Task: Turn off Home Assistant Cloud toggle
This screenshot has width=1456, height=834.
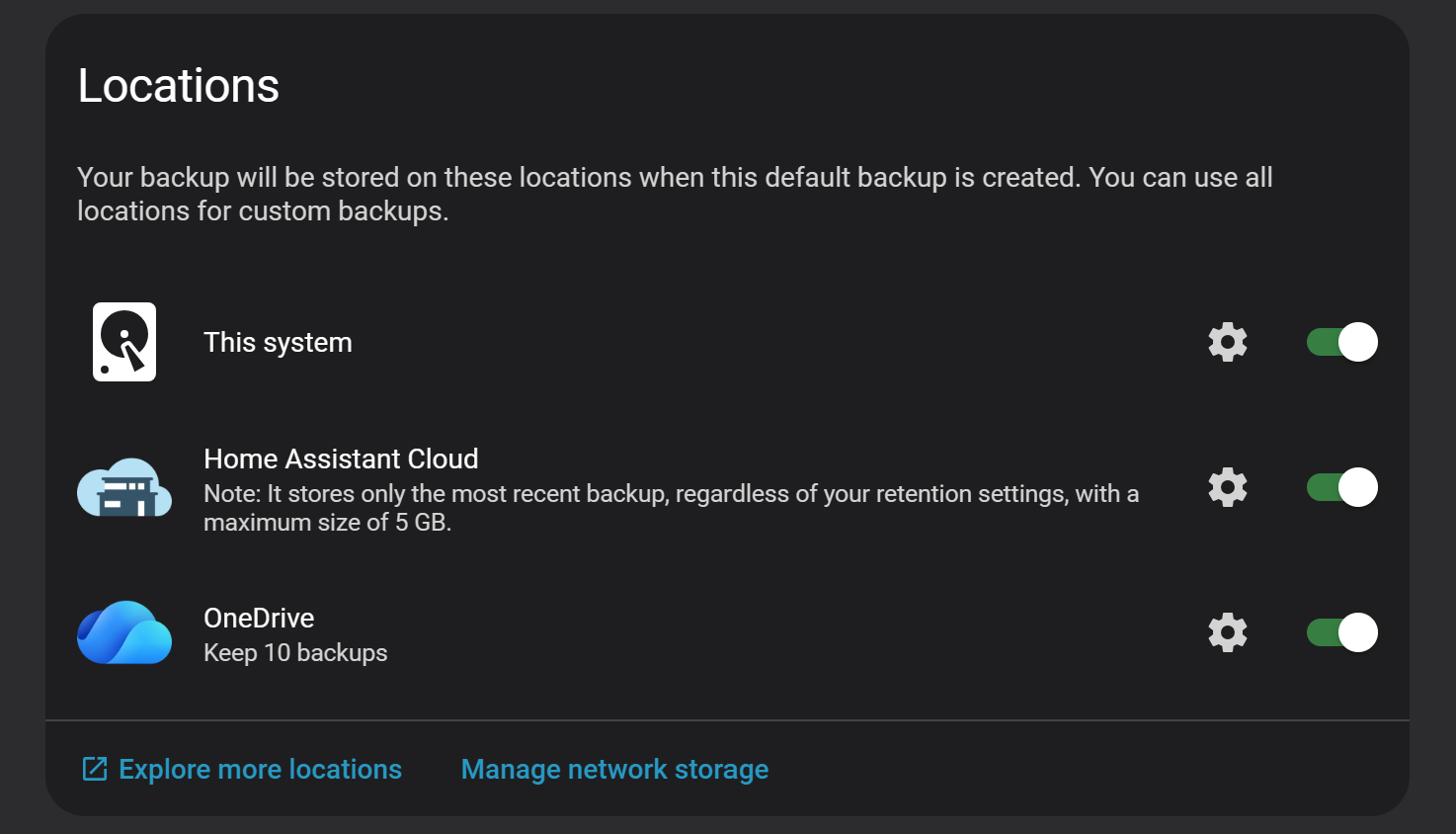Action: (x=1341, y=487)
